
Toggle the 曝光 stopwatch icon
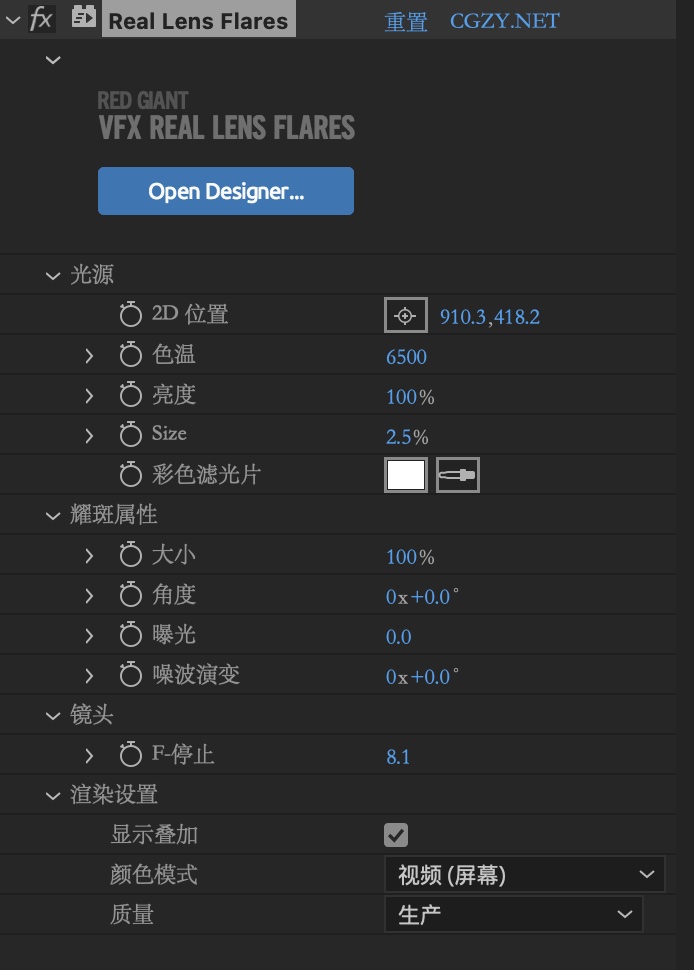click(x=130, y=636)
